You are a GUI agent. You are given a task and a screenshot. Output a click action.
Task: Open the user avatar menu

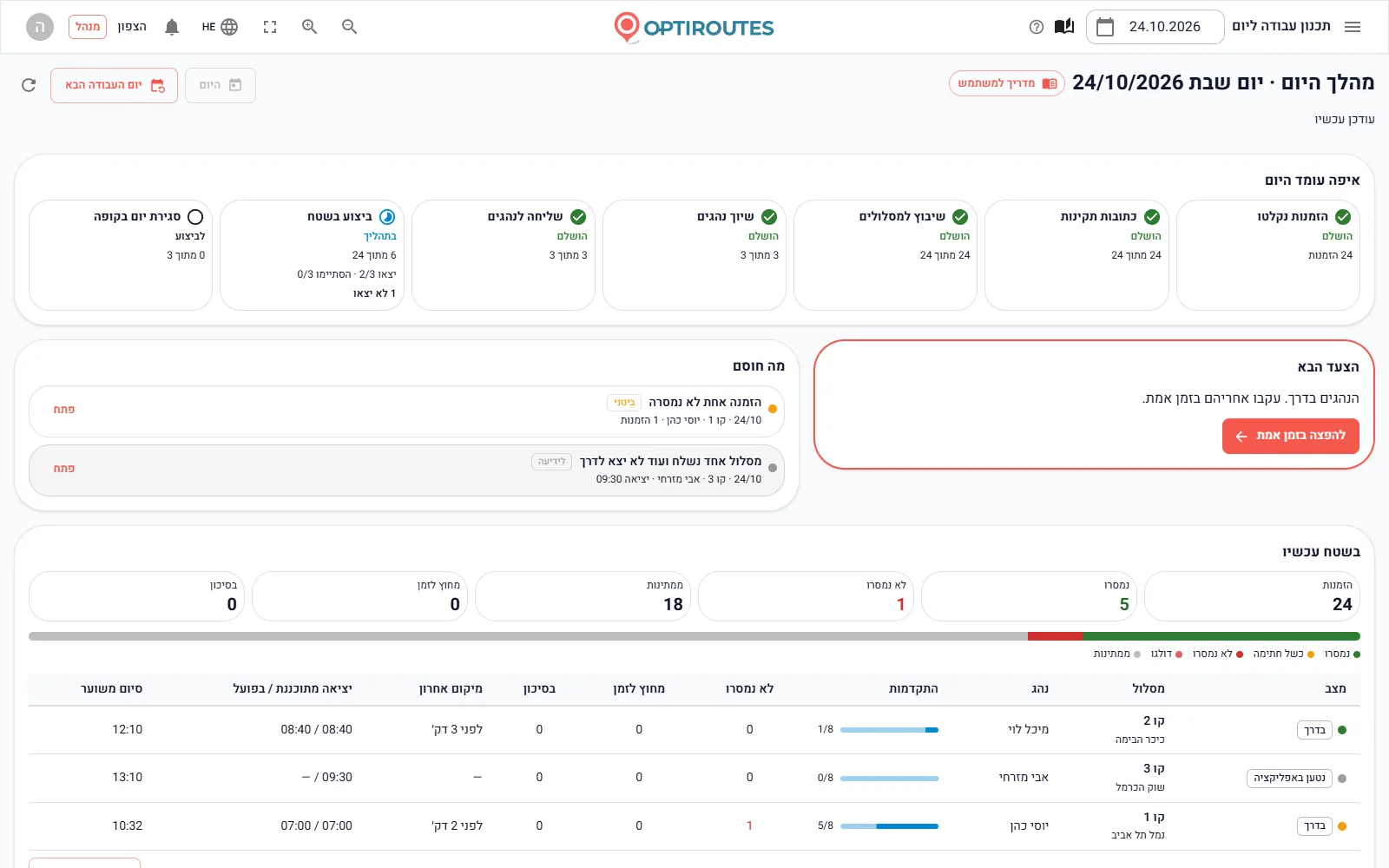pos(39,27)
